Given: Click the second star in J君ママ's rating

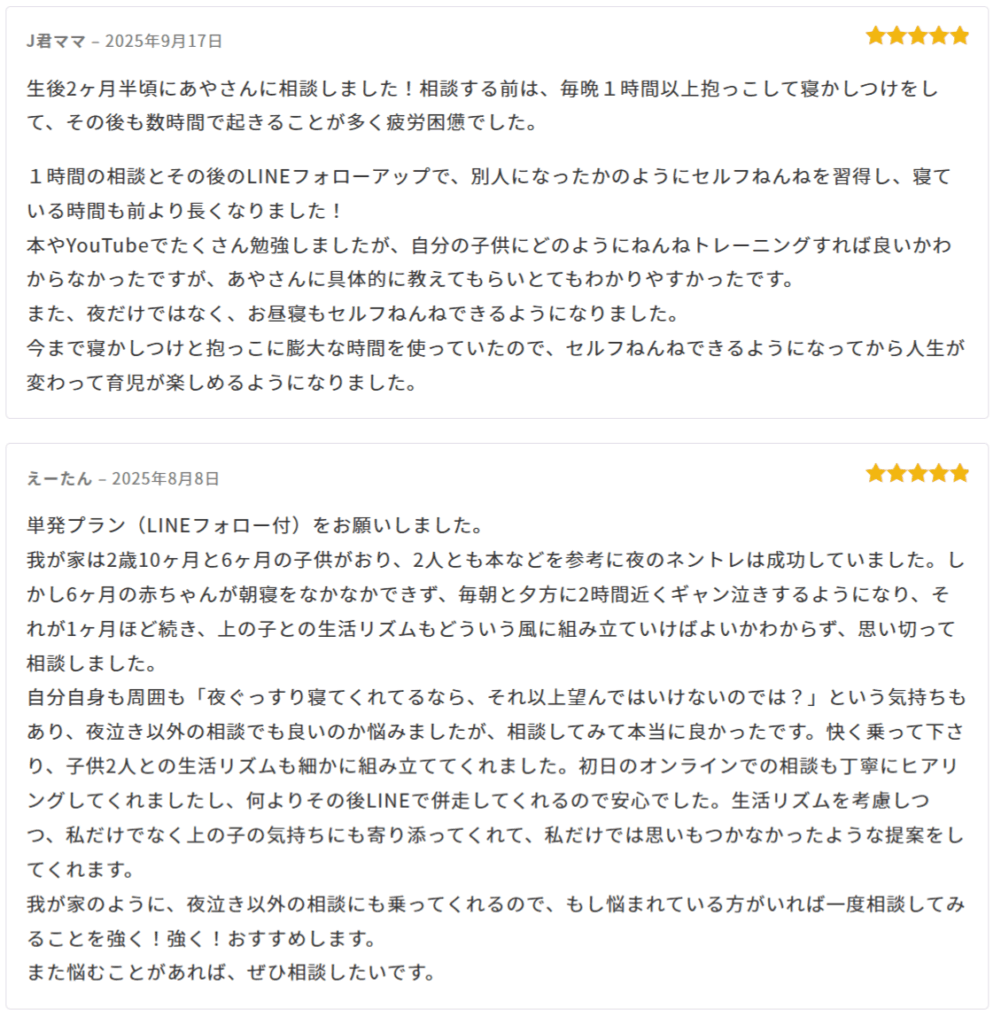Looking at the screenshot, I should tap(897, 37).
